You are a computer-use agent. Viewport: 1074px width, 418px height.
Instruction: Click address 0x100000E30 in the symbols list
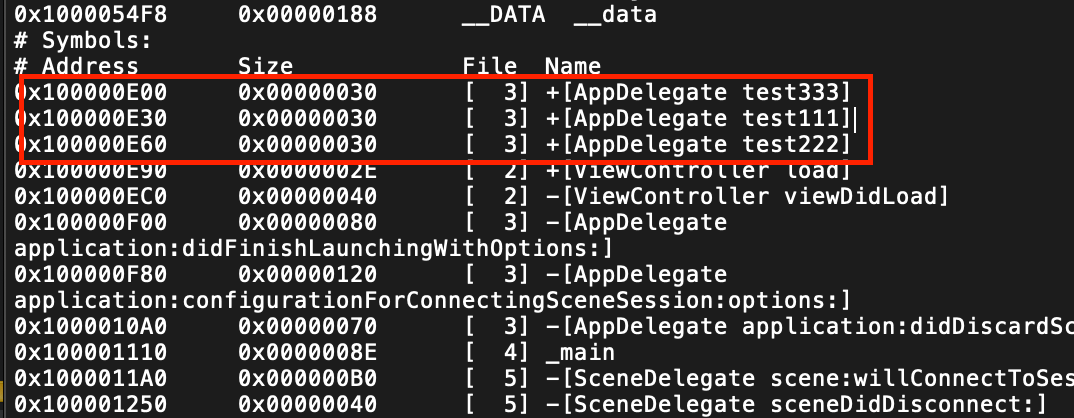pos(91,119)
